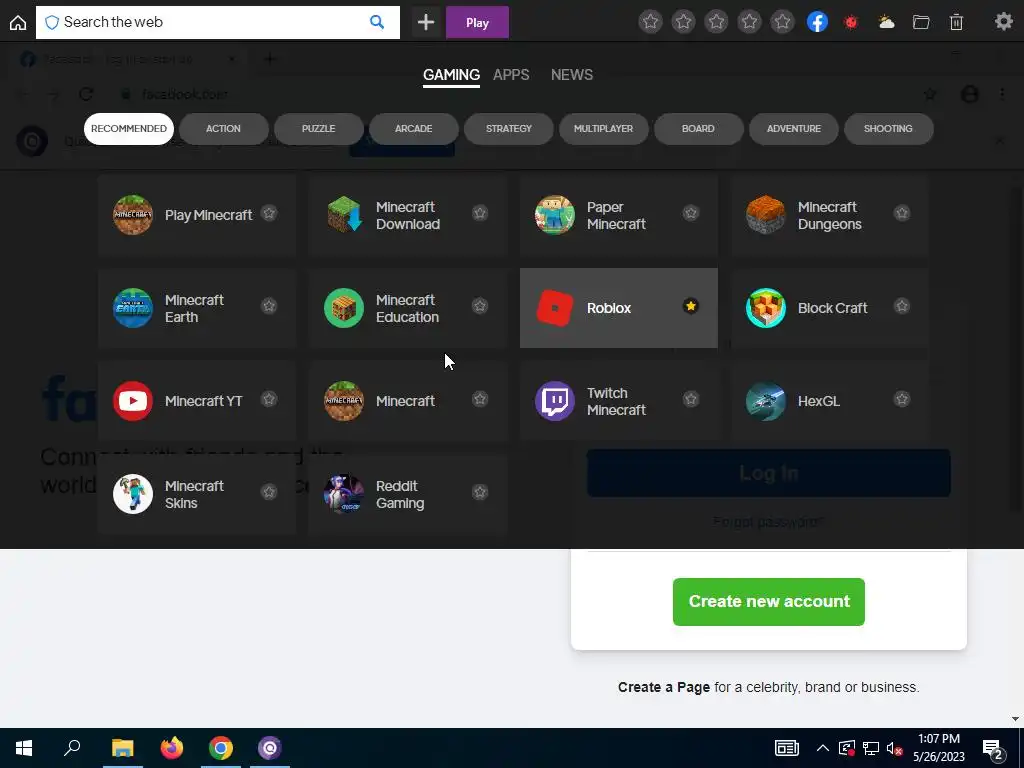Select the ACTION category pill
Screen dimensions: 1024x768
click(223, 129)
